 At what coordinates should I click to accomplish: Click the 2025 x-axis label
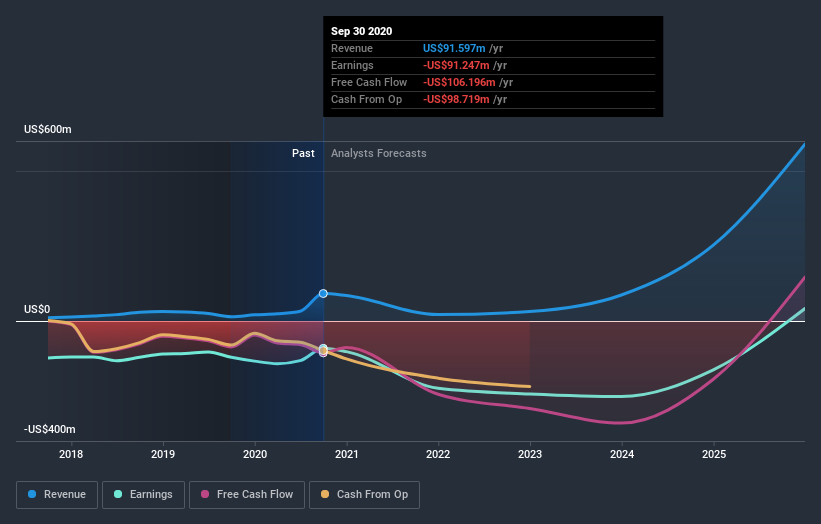coord(714,454)
